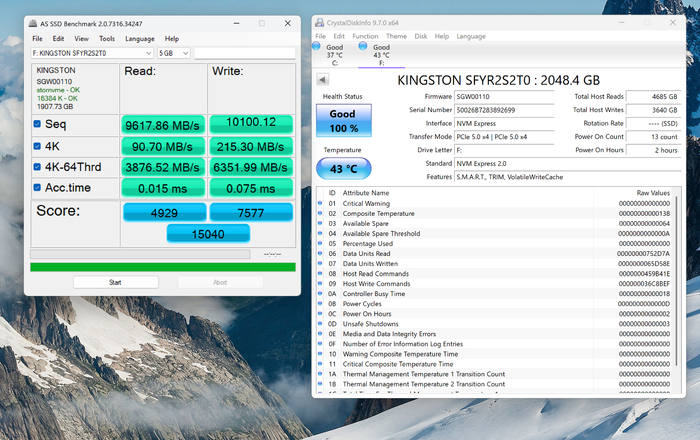Image resolution: width=700 pixels, height=440 pixels.
Task: Click the Power On Count value 13 count
Action: (x=653, y=137)
